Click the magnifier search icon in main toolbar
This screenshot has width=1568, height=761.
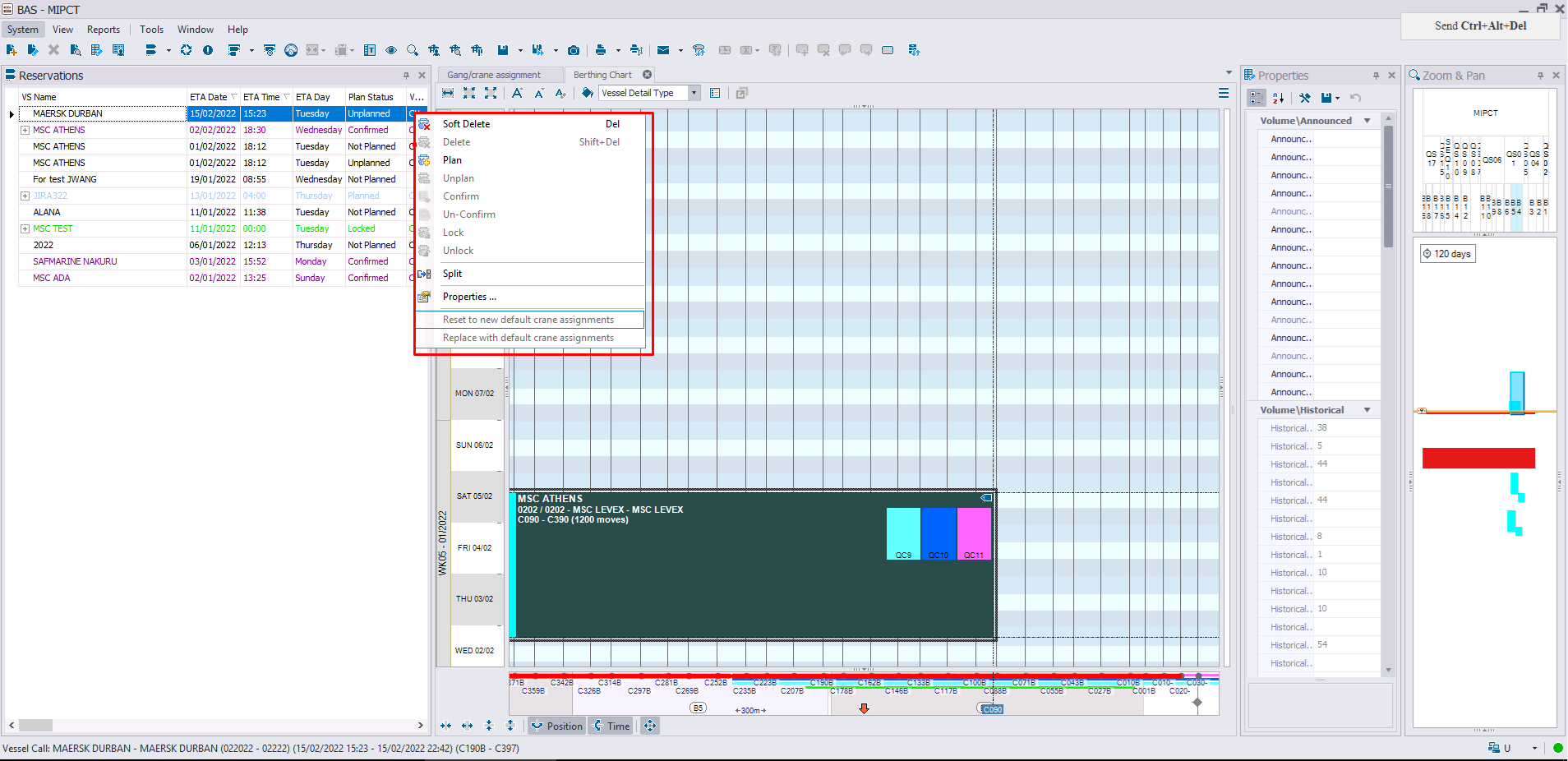point(413,50)
